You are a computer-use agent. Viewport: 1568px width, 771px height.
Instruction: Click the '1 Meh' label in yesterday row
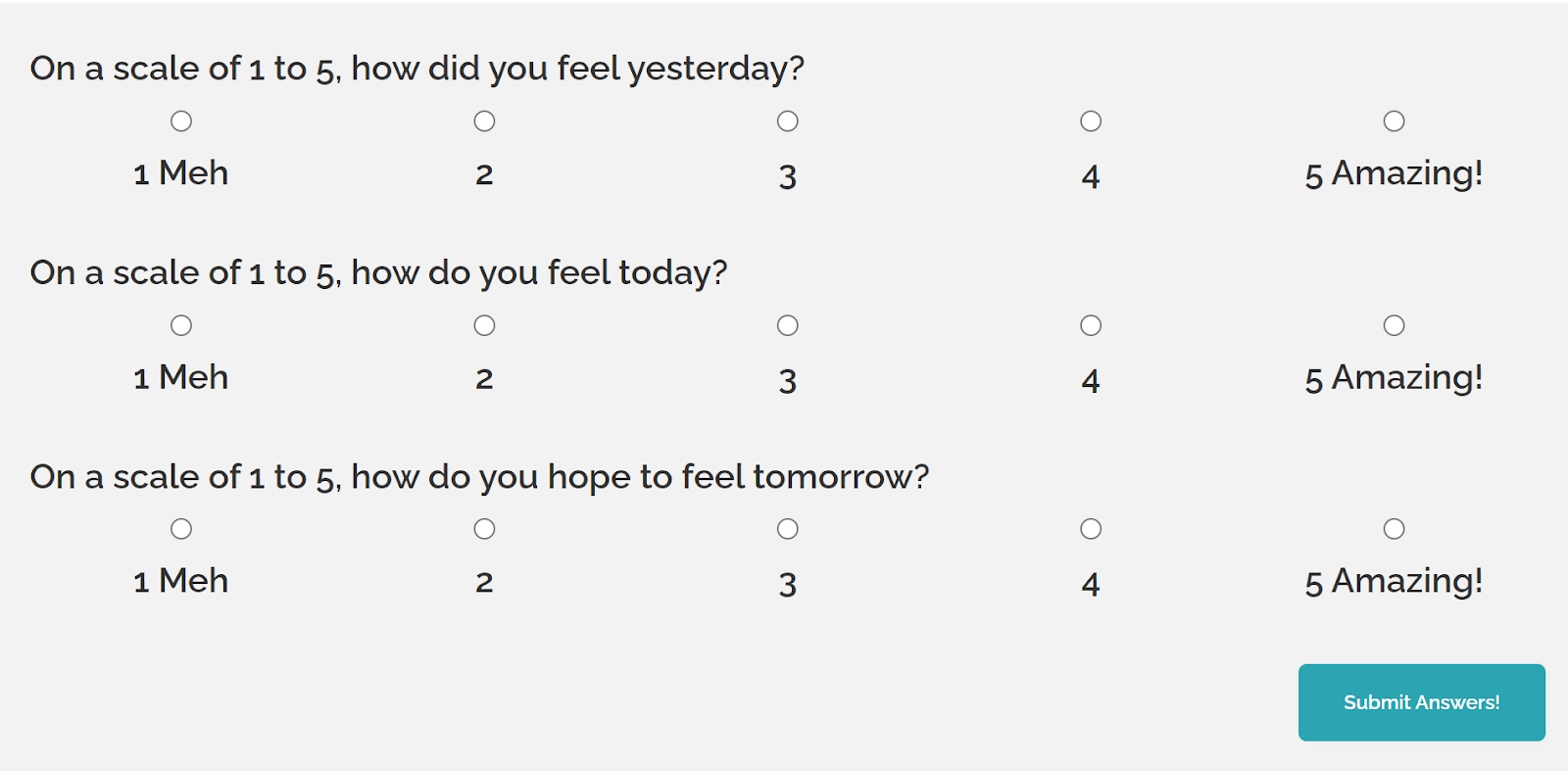coord(181,174)
